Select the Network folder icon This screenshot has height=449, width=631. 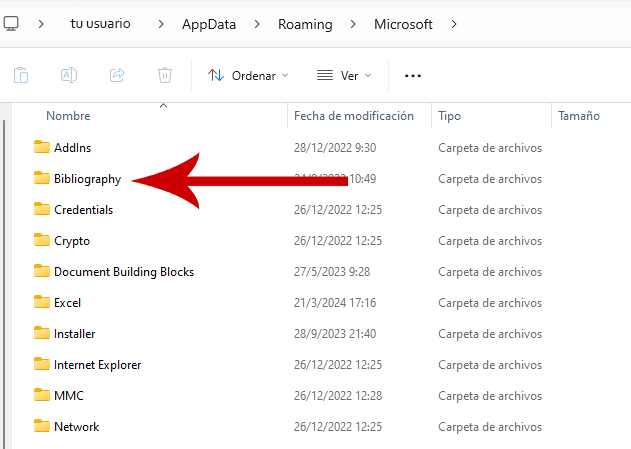[41, 426]
